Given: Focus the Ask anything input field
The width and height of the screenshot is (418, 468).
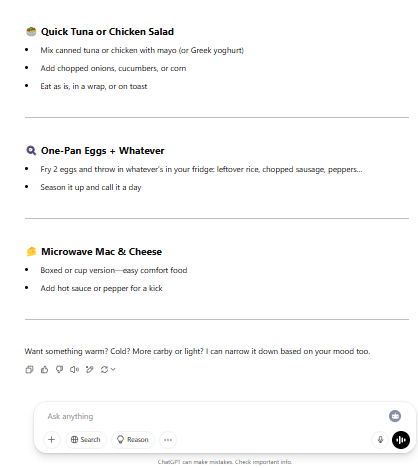Looking at the screenshot, I should tap(213, 416).
